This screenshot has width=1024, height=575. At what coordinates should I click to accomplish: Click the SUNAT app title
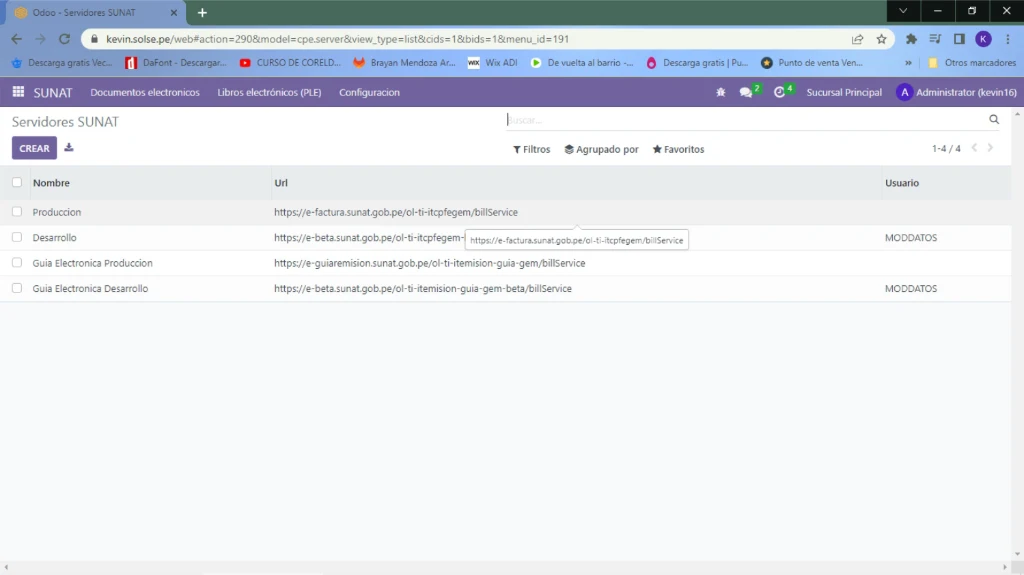point(53,92)
